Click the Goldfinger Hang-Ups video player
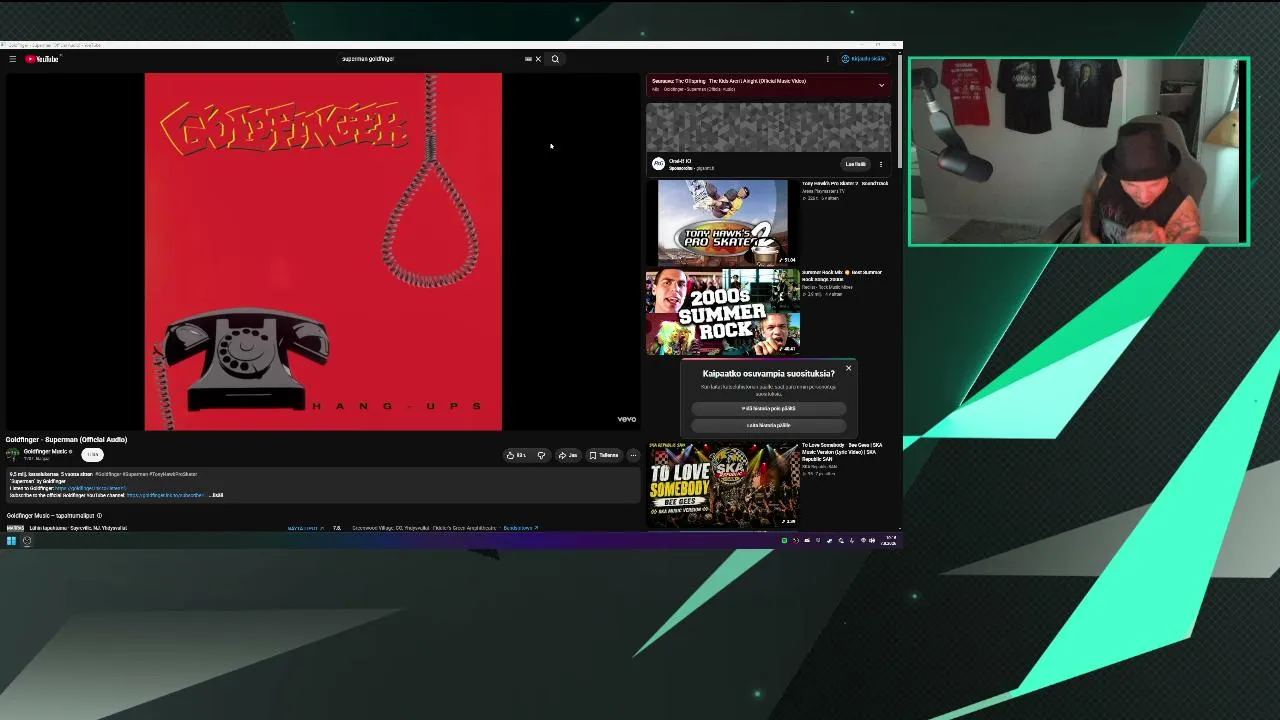The width and height of the screenshot is (1280, 720). pos(323,251)
